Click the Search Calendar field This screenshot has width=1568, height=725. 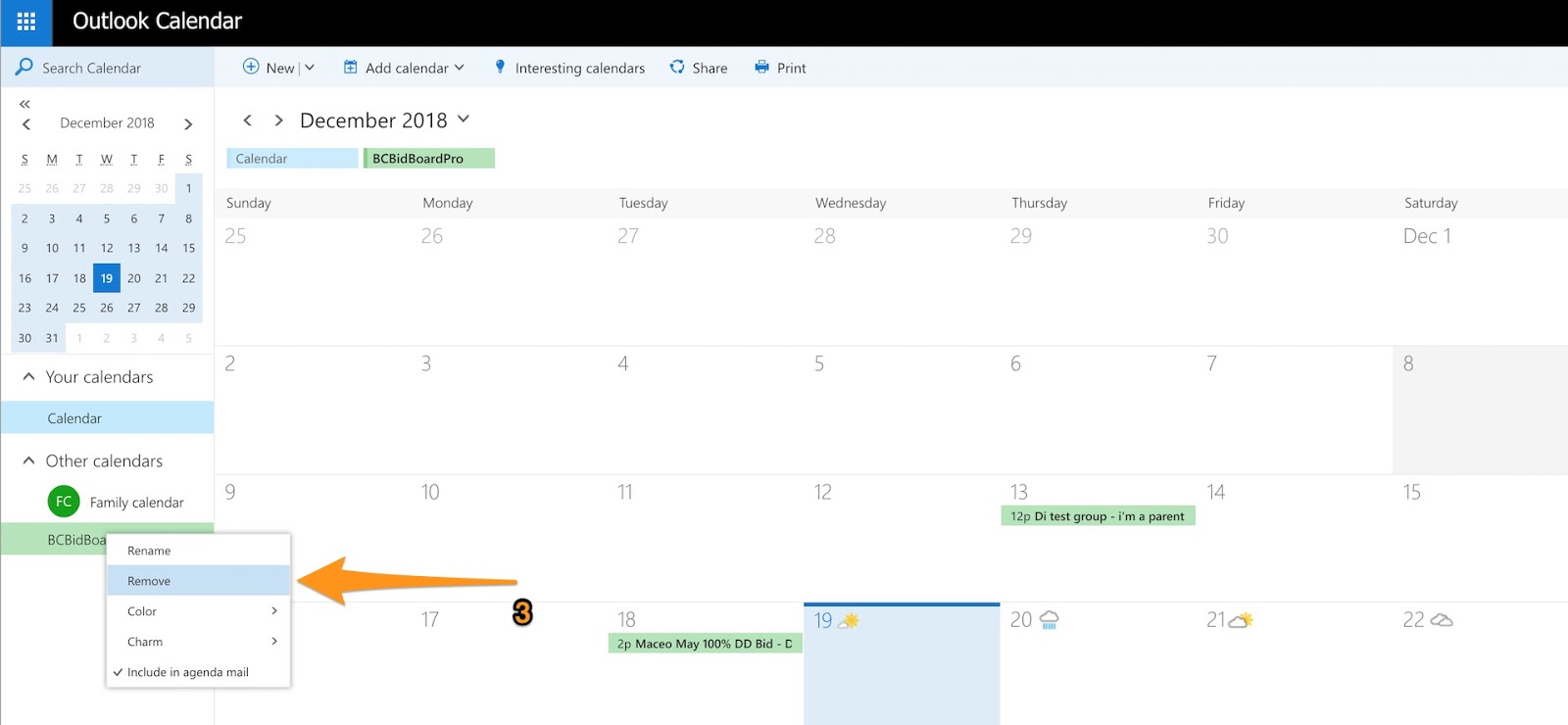point(108,67)
